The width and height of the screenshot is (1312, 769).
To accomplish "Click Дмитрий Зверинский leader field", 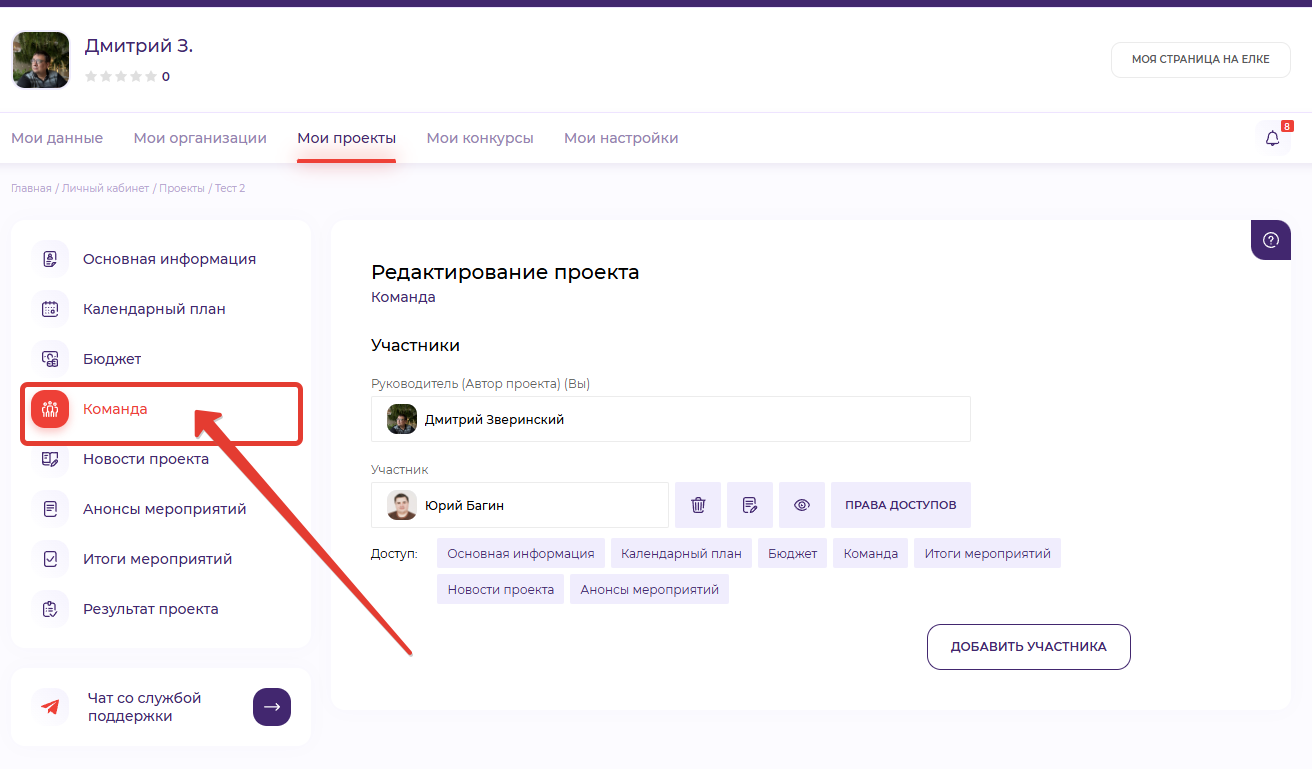I will point(670,419).
